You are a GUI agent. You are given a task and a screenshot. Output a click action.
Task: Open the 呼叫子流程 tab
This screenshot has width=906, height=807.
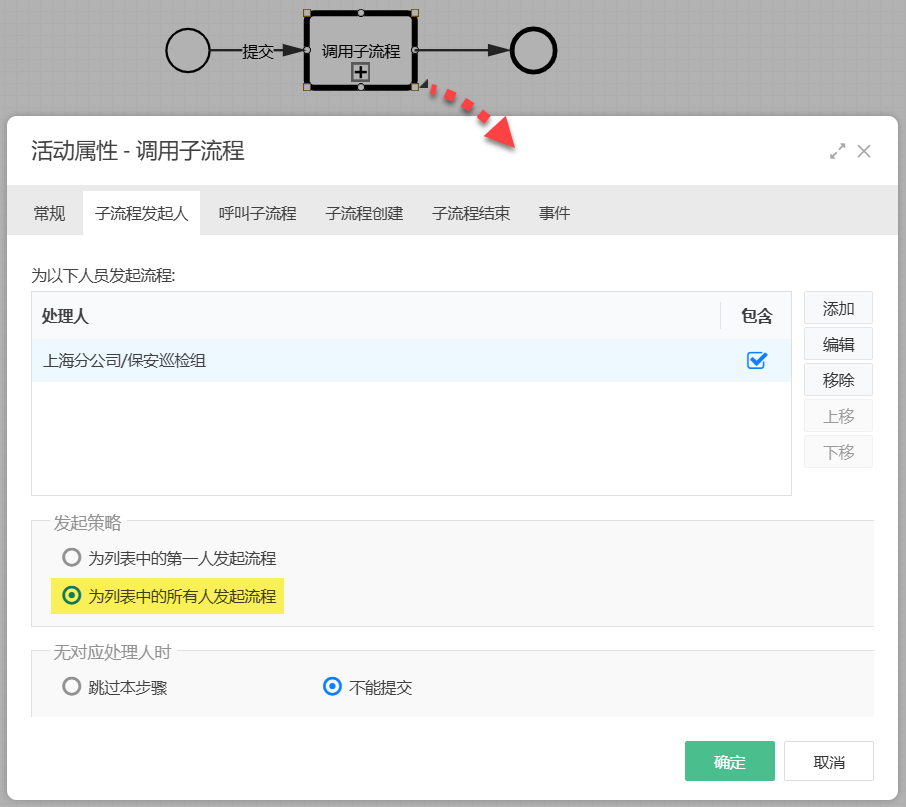tap(256, 213)
